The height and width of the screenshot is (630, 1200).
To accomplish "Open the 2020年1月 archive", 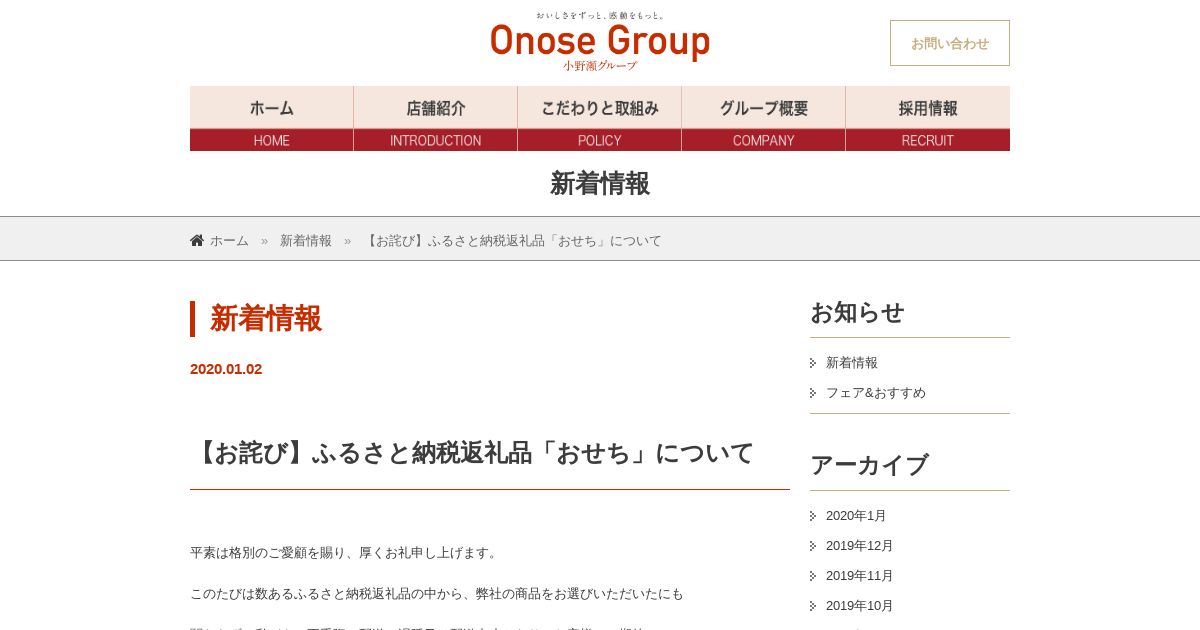I will point(856,516).
